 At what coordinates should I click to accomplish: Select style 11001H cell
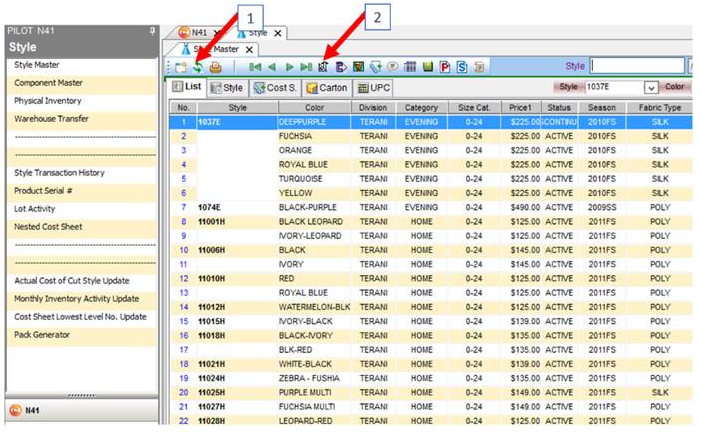(x=237, y=222)
